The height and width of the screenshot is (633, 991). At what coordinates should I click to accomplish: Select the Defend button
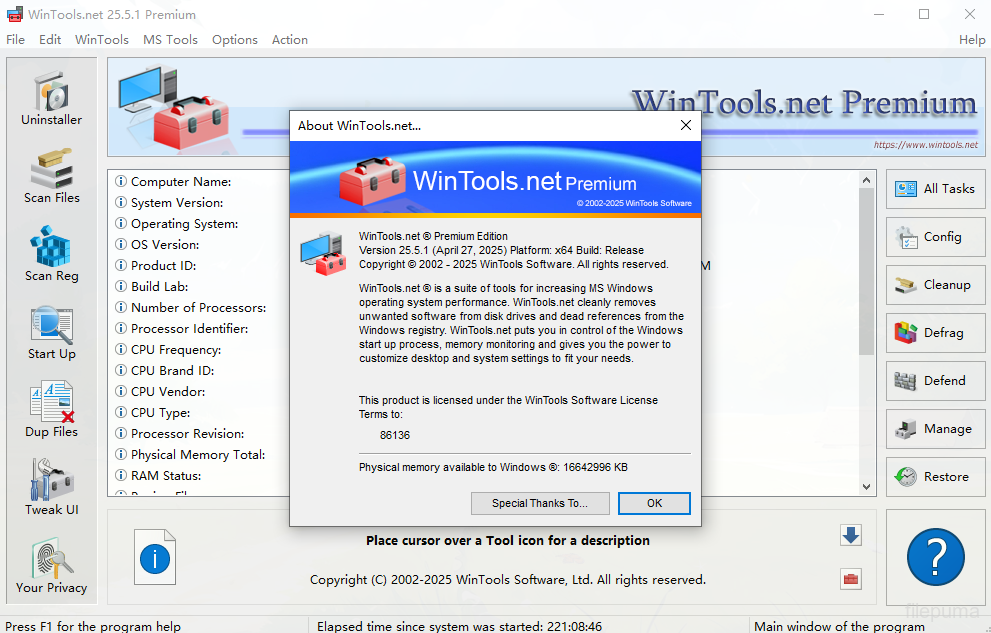935,381
